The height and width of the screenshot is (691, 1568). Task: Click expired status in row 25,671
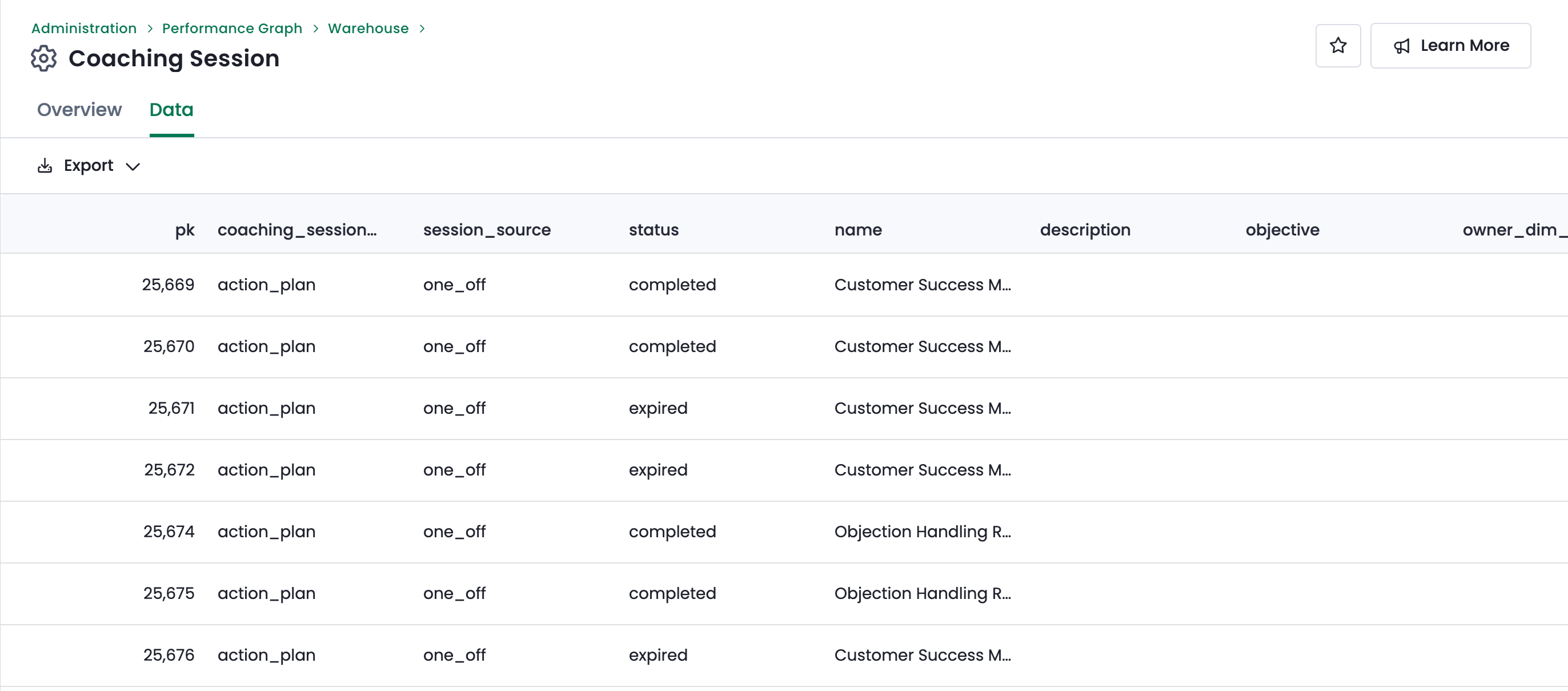tap(658, 409)
